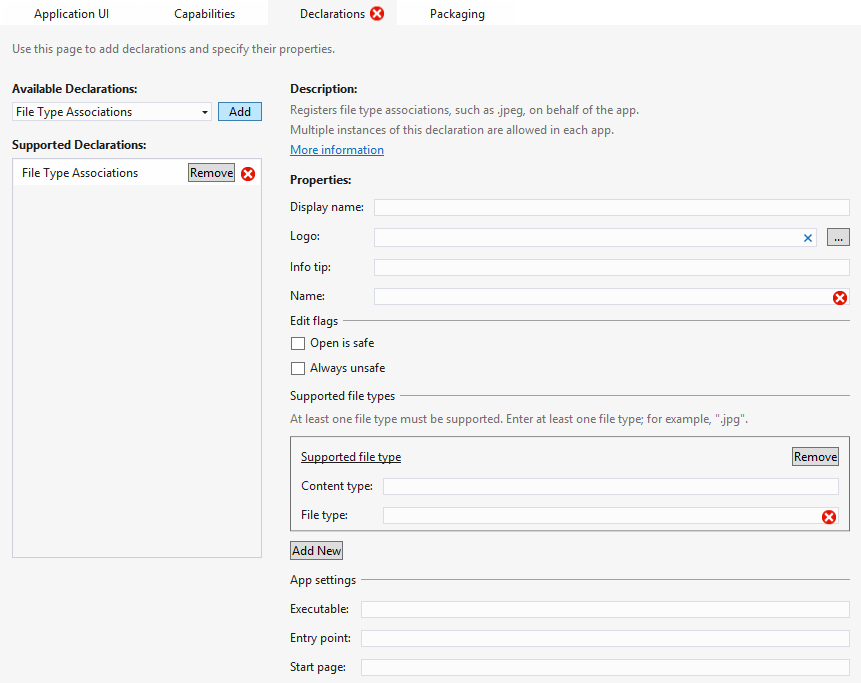
Task: Remove File Type Associations from supported declarations
Action: click(211, 173)
